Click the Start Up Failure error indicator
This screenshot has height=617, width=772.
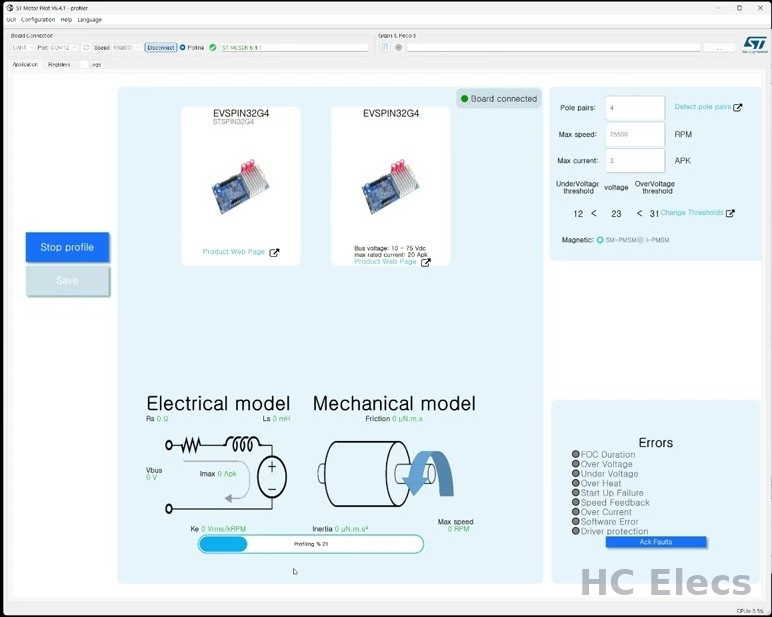(576, 492)
